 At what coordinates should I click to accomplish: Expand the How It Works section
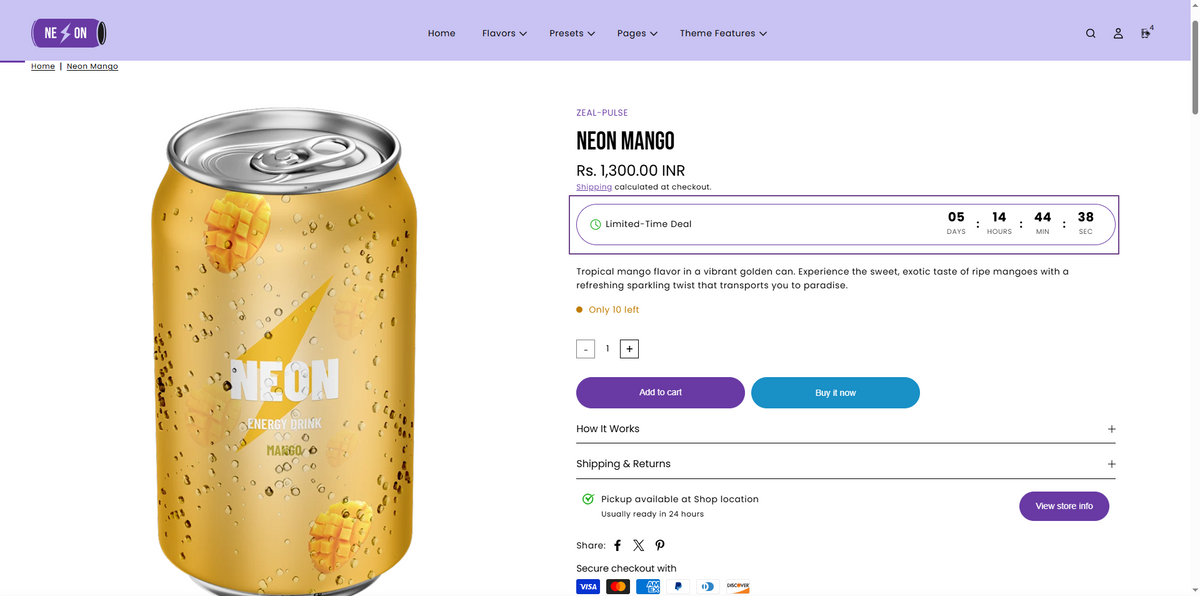coord(846,428)
